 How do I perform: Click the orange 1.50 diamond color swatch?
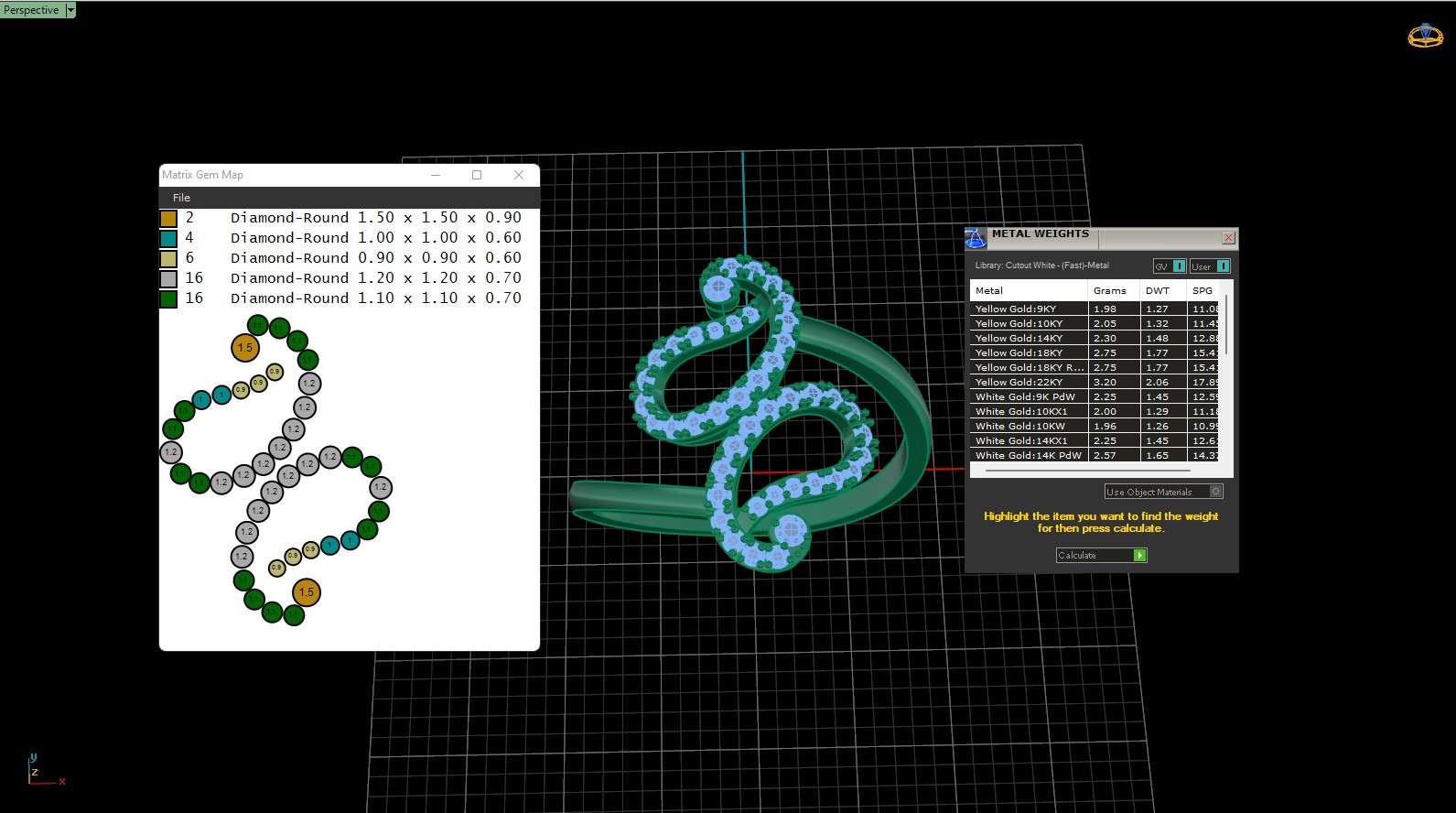pos(168,219)
